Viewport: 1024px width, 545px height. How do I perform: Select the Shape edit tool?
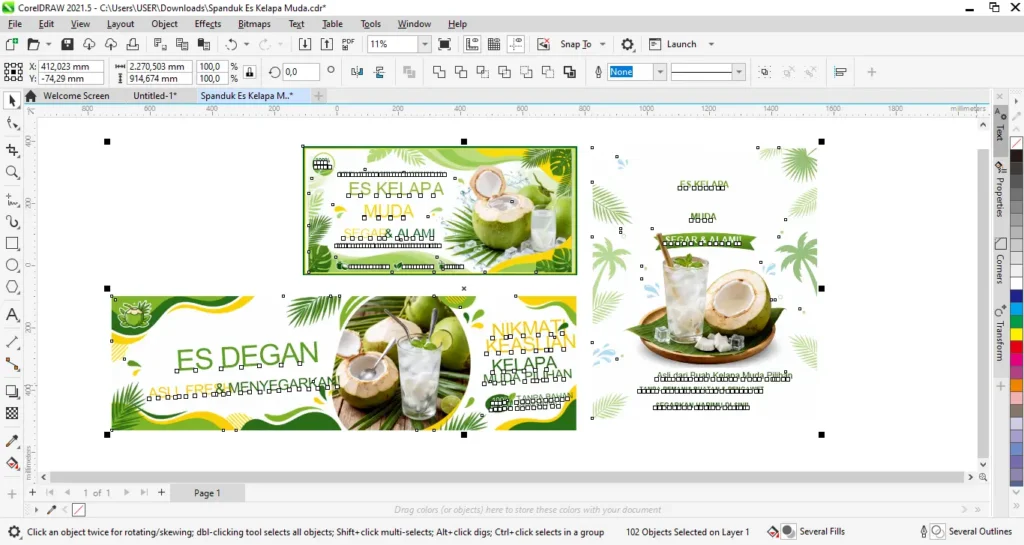(12, 123)
